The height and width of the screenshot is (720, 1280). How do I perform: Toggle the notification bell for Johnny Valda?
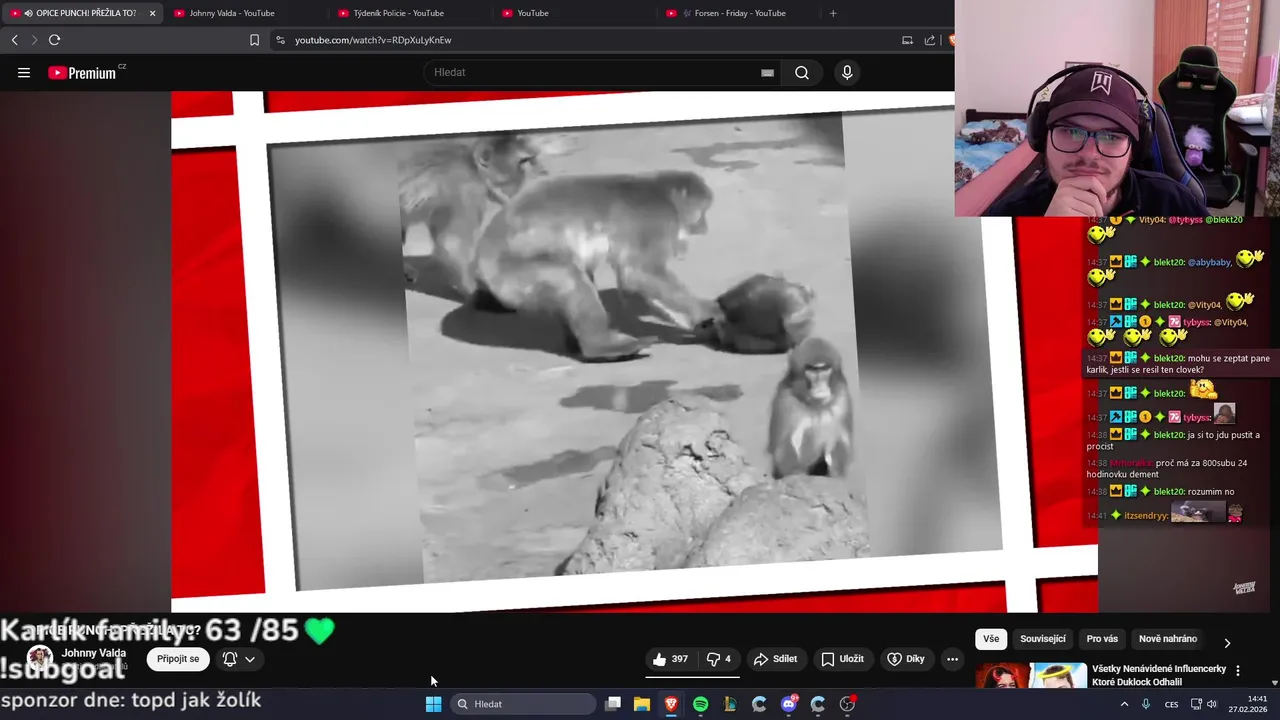click(230, 659)
